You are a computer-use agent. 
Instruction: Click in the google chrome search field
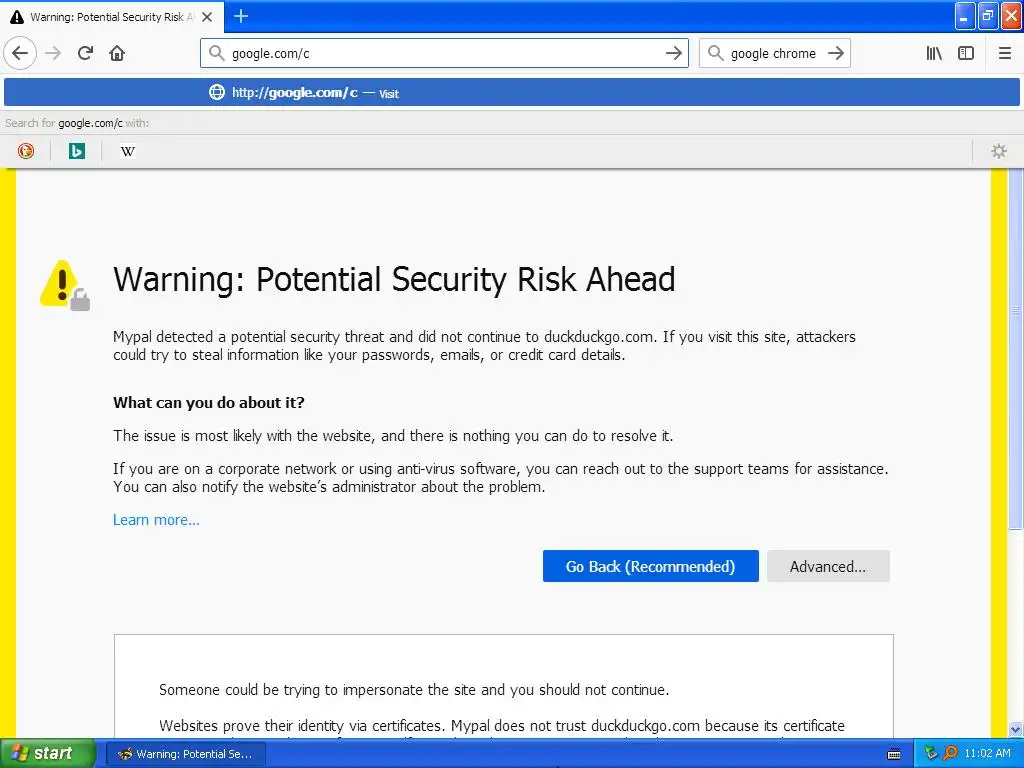pyautogui.click(x=774, y=53)
